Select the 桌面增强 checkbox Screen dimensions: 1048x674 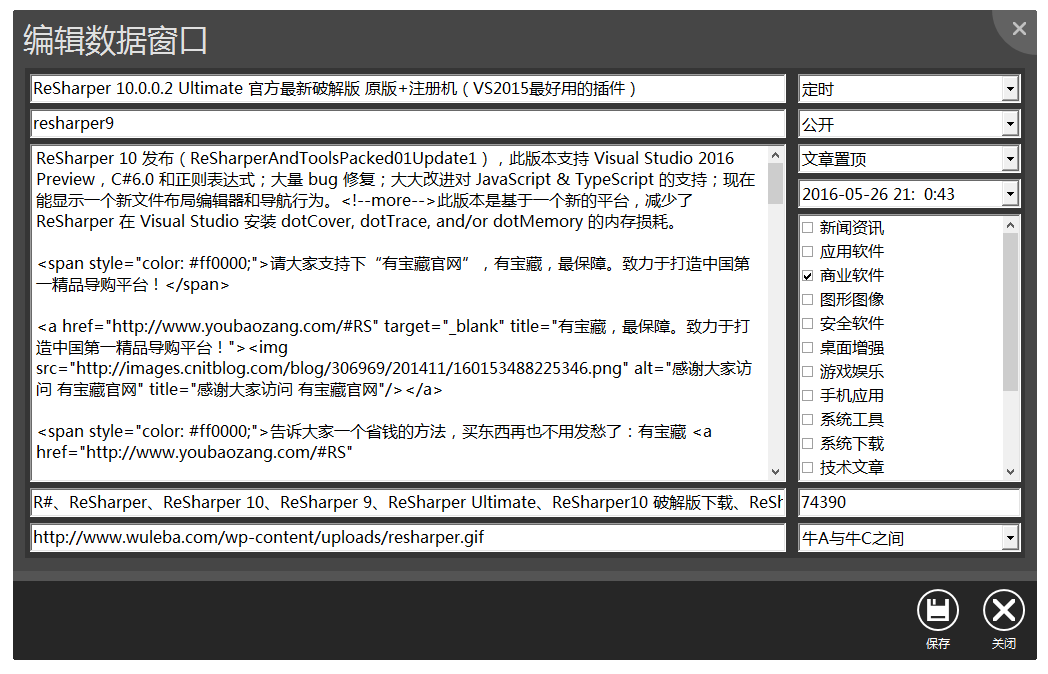pos(807,348)
